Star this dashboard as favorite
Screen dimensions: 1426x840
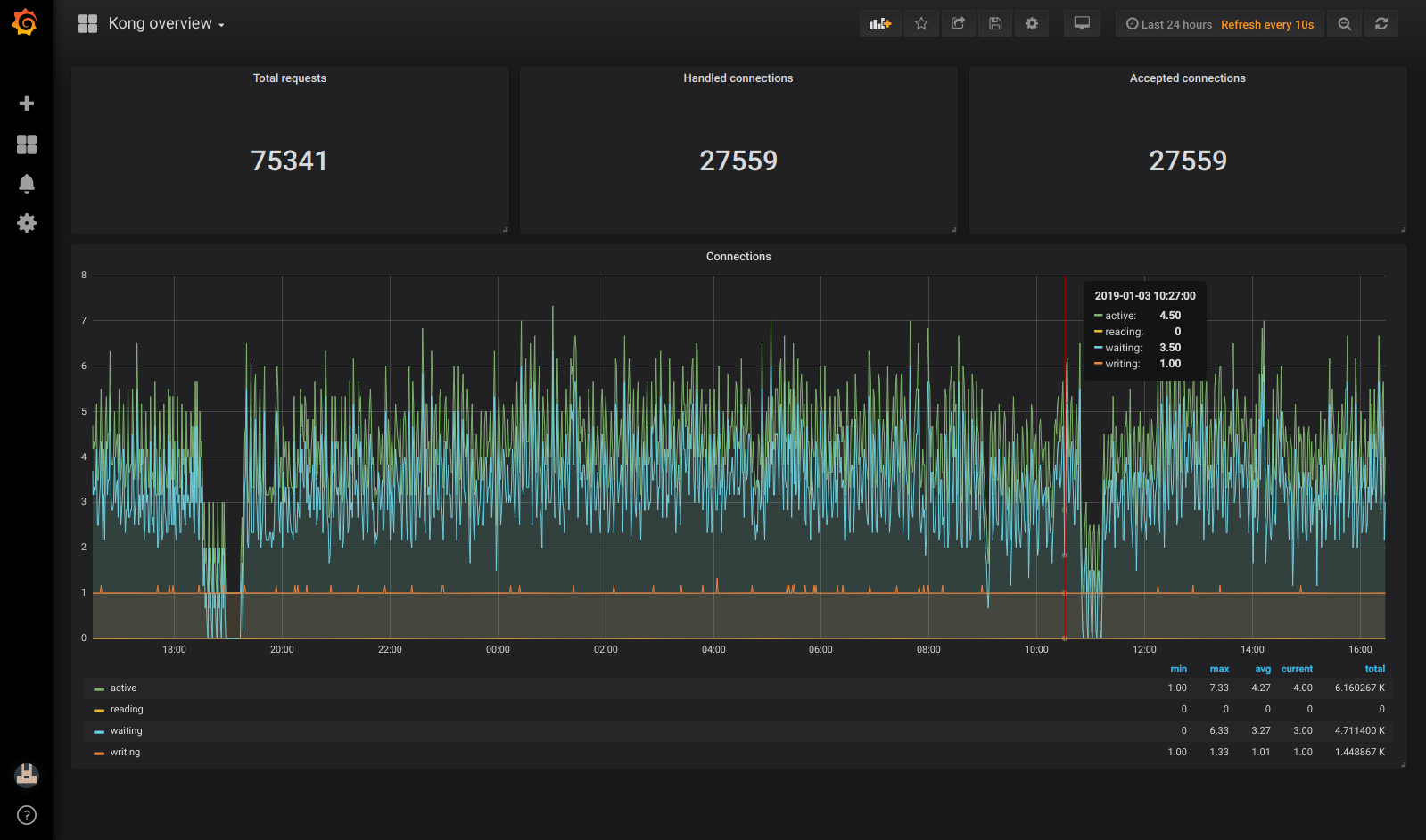point(921,24)
